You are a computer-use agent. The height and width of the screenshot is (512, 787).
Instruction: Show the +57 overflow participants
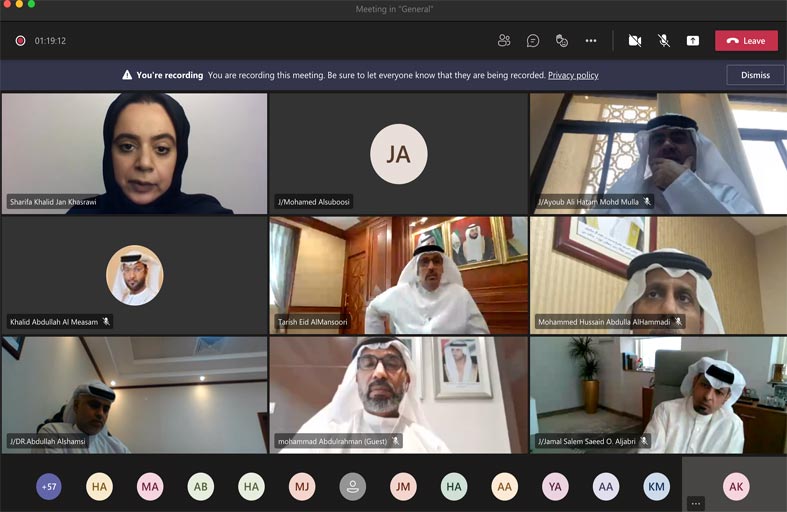48,487
